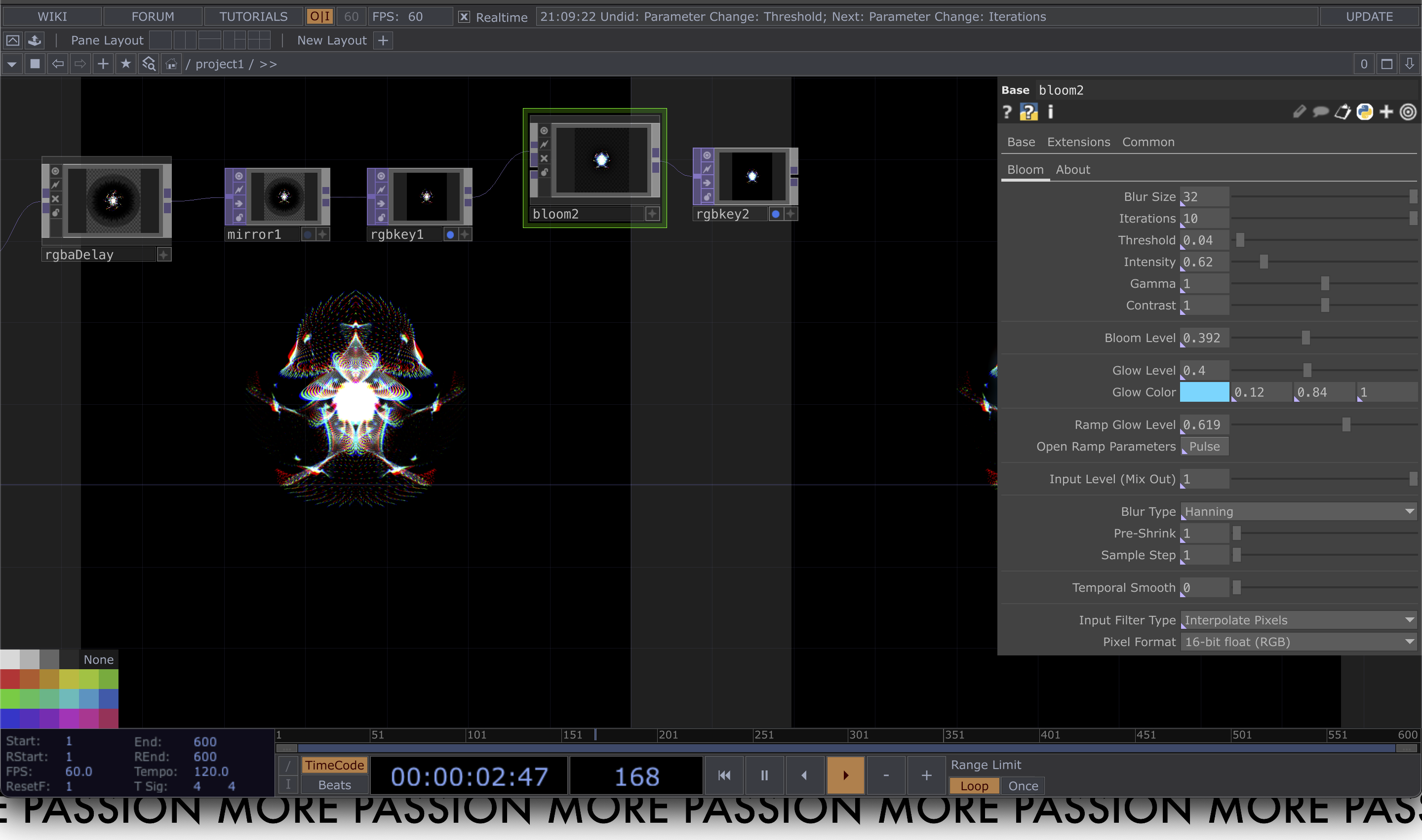
Task: Open the Blur Type Hanning dropdown
Action: tap(1297, 511)
